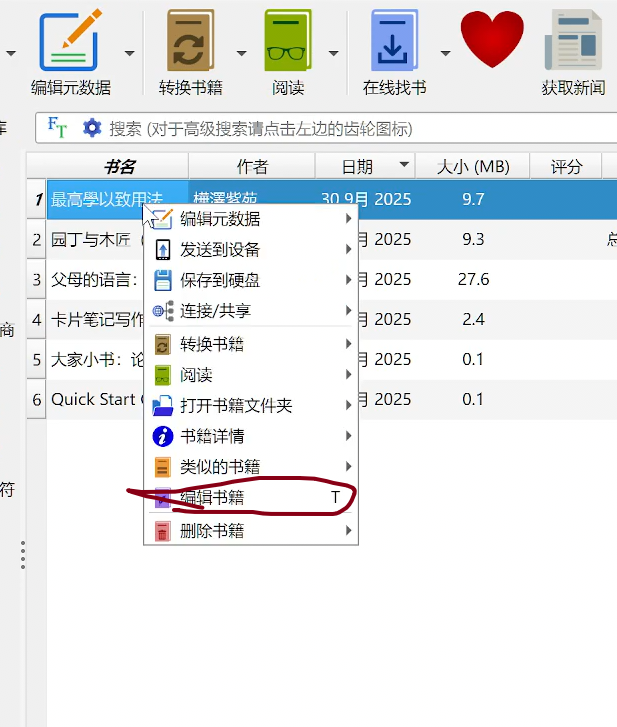Viewport: 617px width, 727px height.
Task: Select 编辑书籍 in the context menu
Action: click(211, 498)
